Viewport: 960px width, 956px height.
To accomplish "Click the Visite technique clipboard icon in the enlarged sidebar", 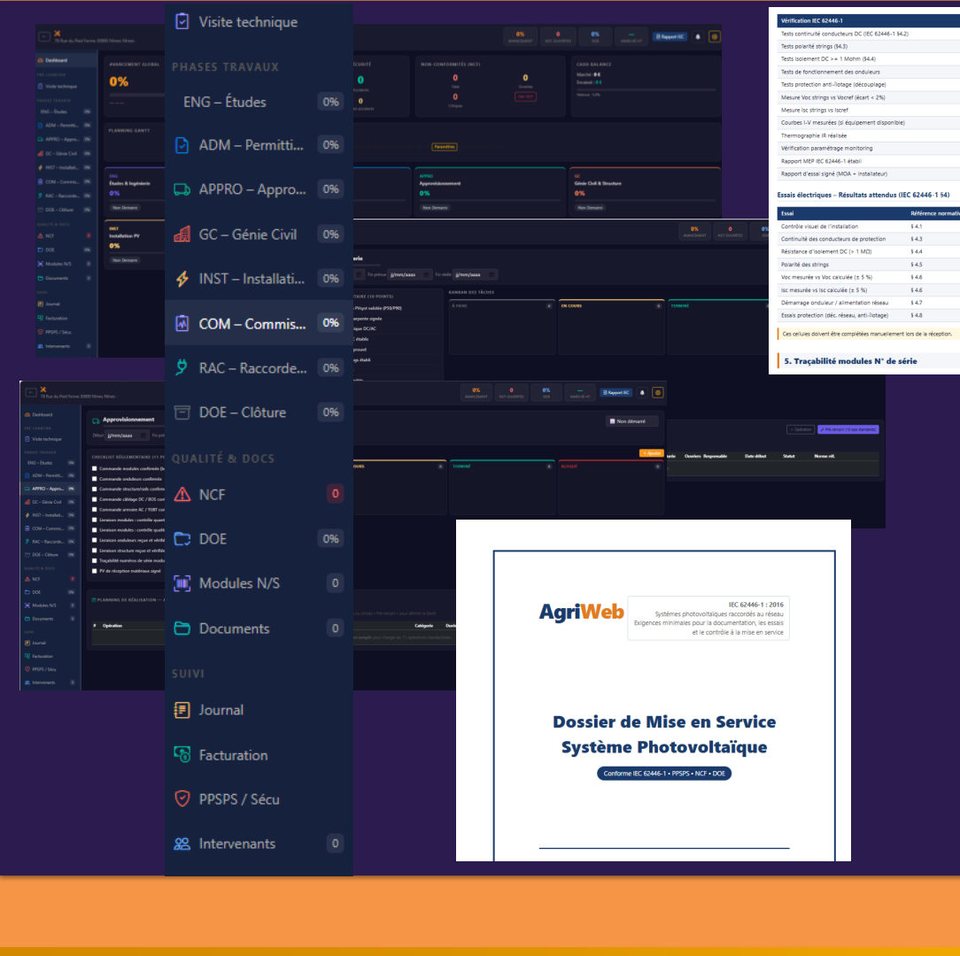I will [181, 21].
